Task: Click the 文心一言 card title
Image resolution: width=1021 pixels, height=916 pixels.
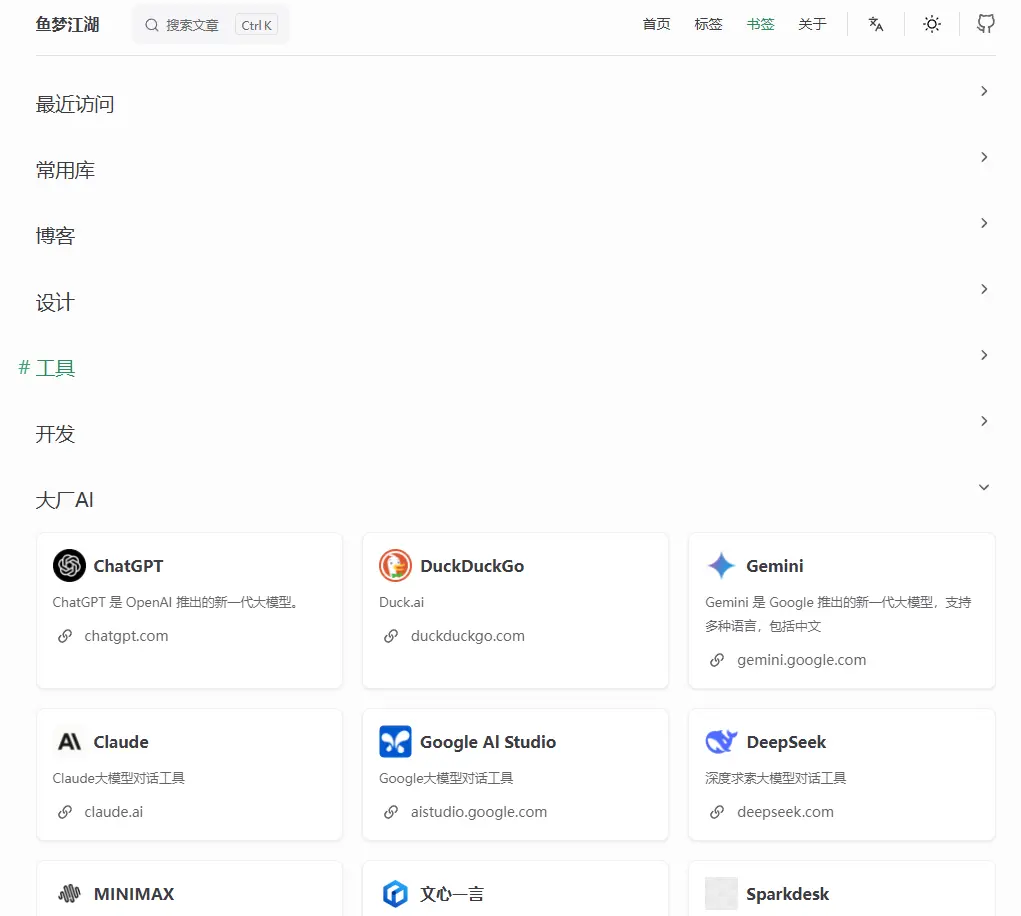Action: tap(452, 894)
